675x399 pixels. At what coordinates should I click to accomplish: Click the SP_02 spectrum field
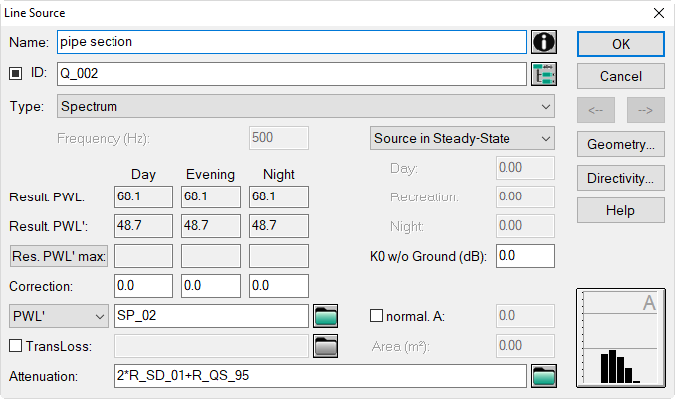(211, 316)
